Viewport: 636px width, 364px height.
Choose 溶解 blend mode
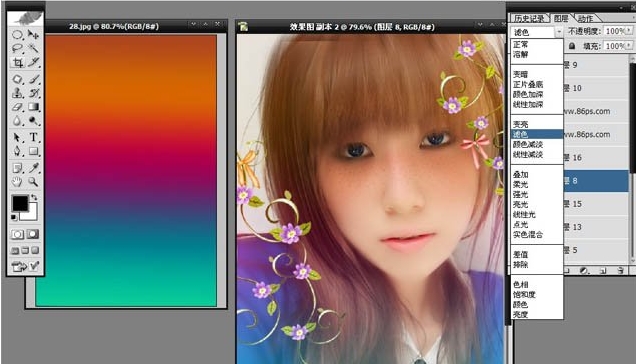pyautogui.click(x=537, y=54)
